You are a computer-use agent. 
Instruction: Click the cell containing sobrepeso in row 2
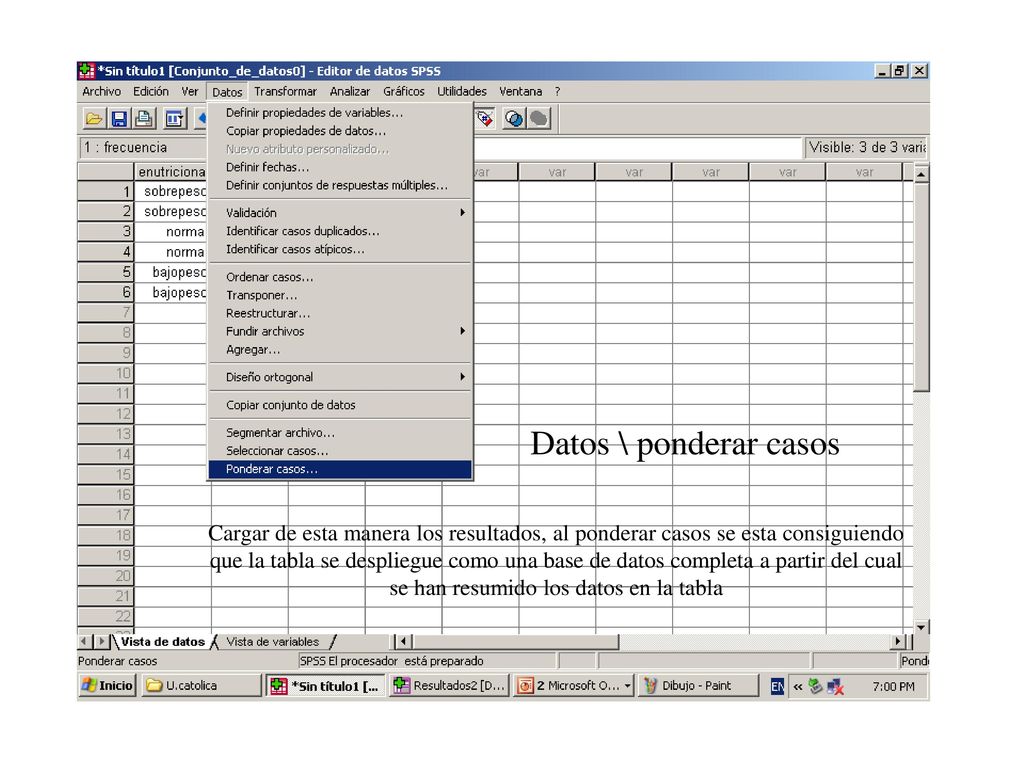(x=171, y=212)
